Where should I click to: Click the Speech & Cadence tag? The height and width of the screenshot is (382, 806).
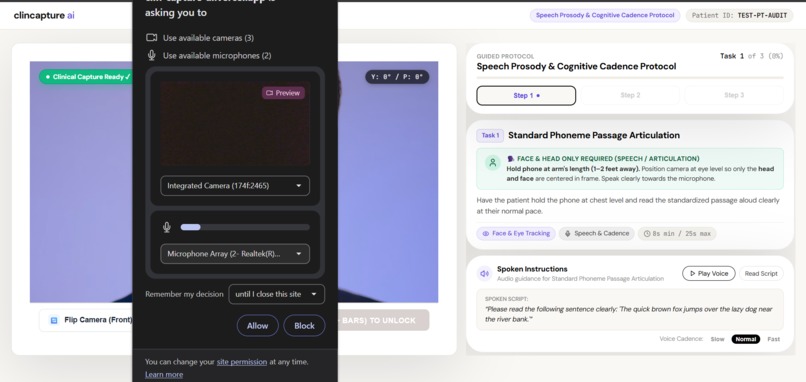pyautogui.click(x=597, y=233)
